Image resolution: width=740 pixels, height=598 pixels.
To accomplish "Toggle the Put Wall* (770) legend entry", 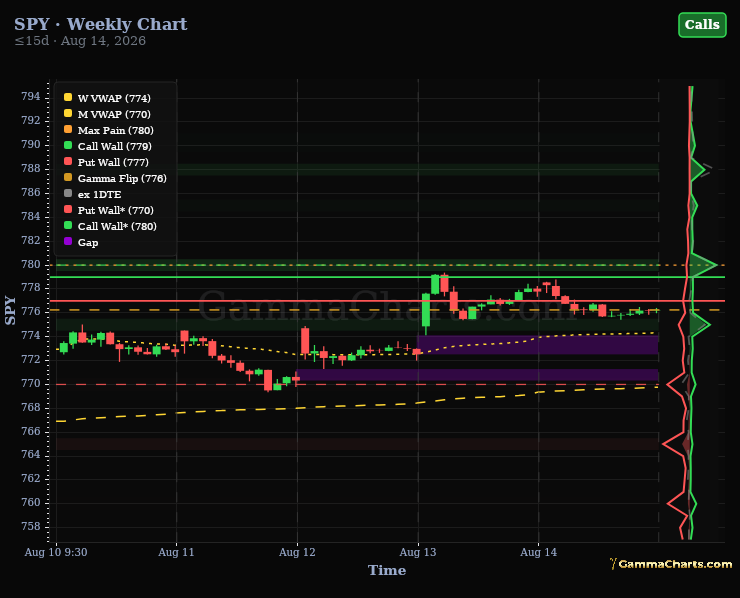I will coord(109,211).
